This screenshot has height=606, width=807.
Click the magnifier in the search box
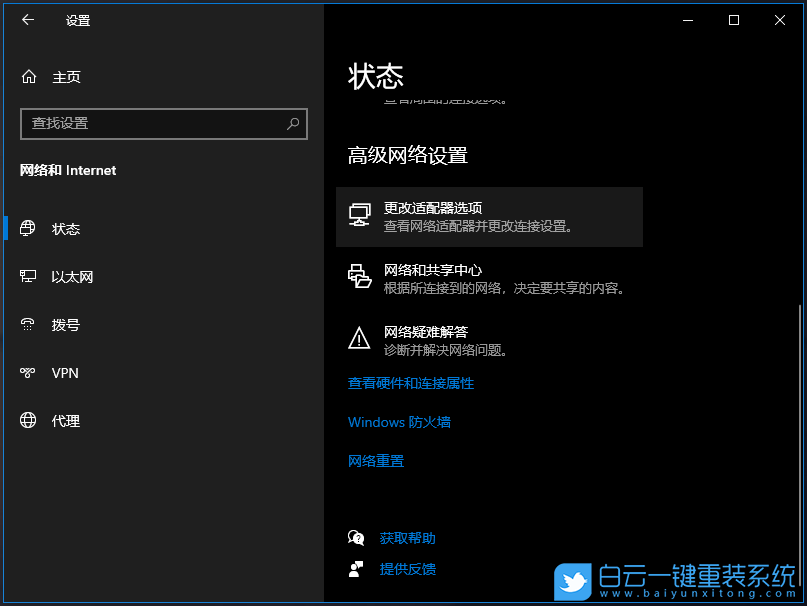point(291,123)
